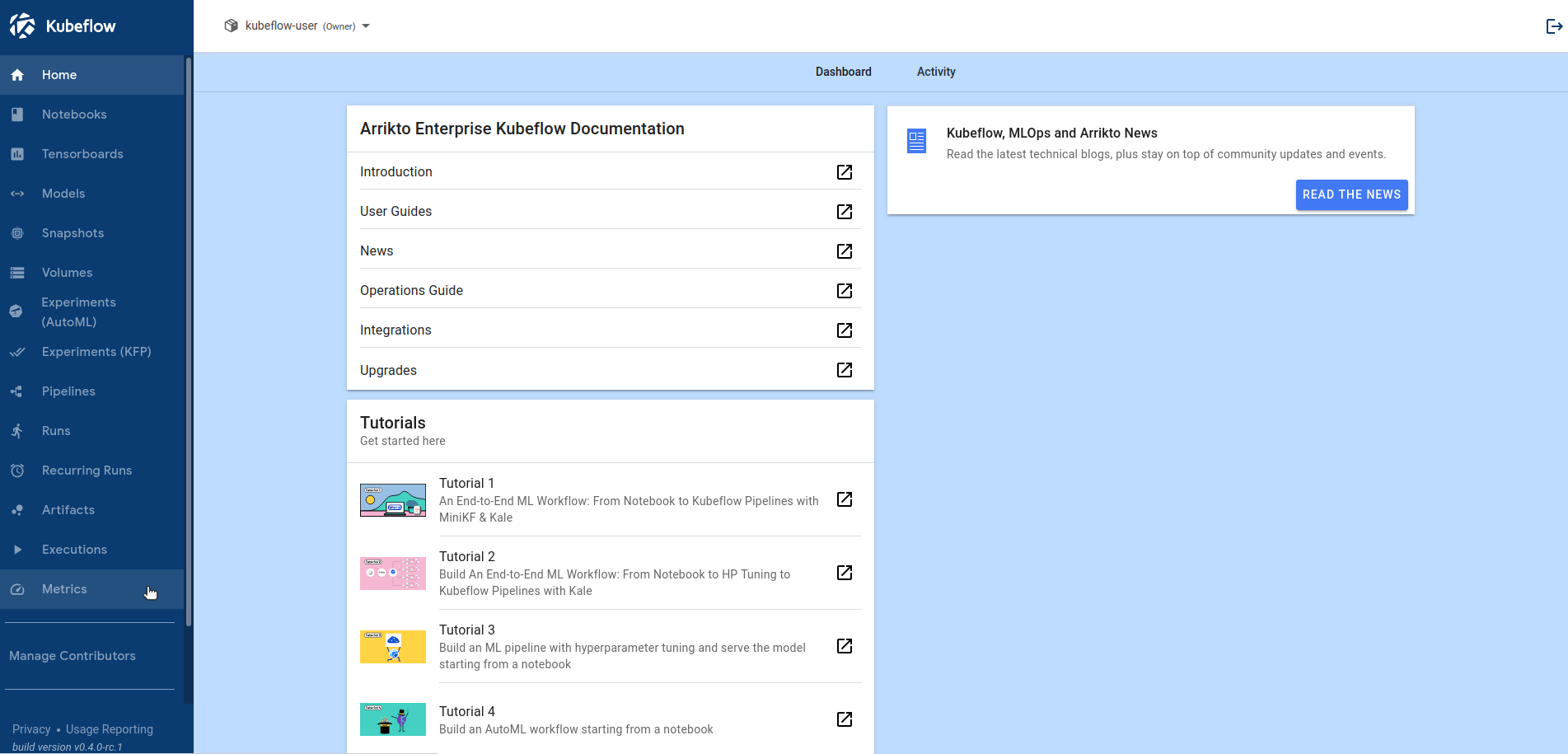
Task: Click the Models arrows icon
Action: pos(17,194)
